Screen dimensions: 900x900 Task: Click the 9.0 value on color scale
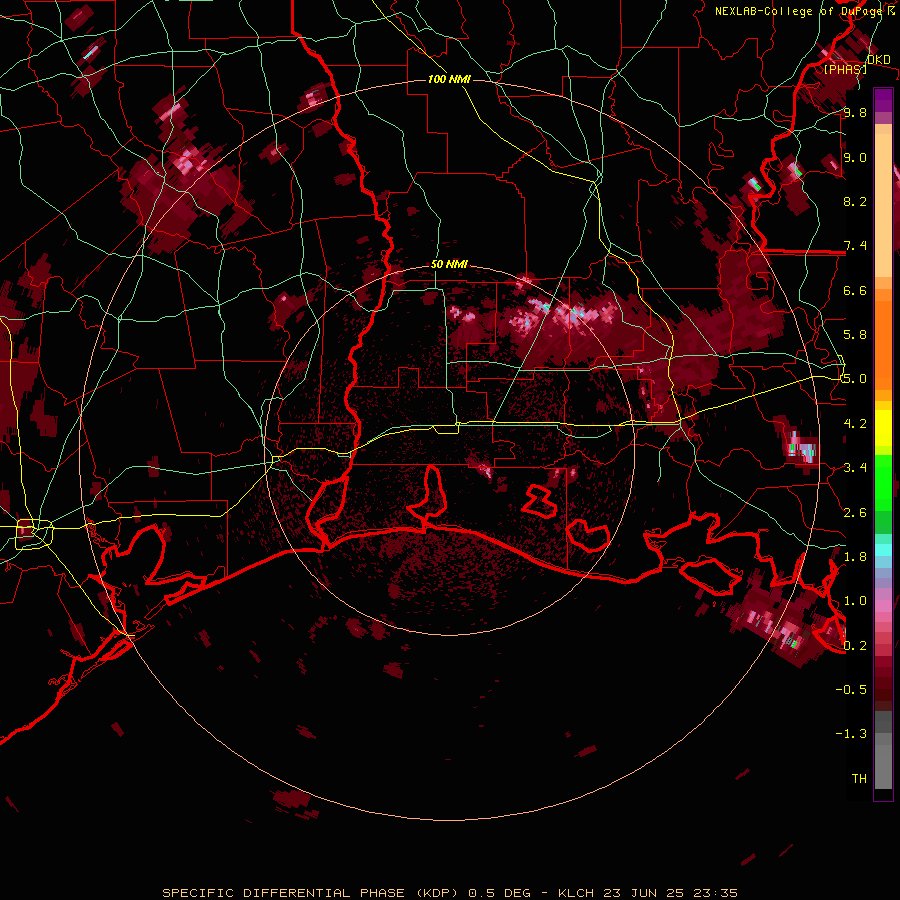(855, 157)
